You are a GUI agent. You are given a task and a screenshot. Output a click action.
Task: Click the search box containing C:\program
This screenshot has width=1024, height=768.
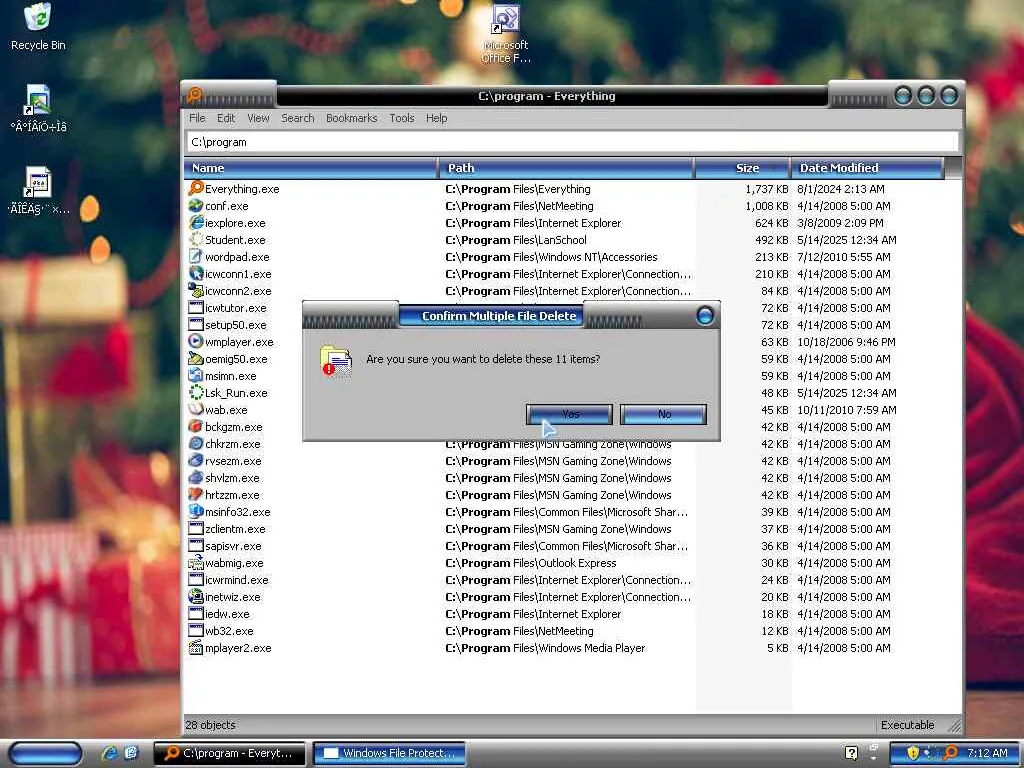[x=573, y=142]
